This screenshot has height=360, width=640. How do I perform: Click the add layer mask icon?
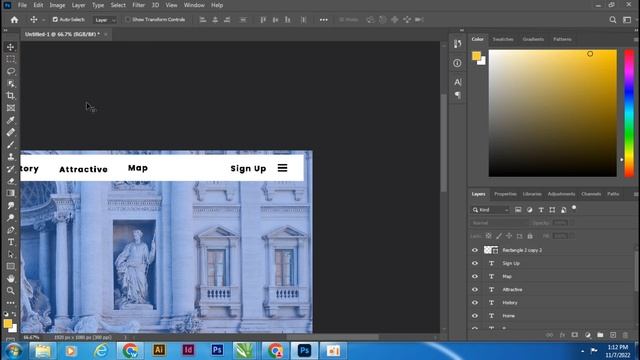(575, 335)
